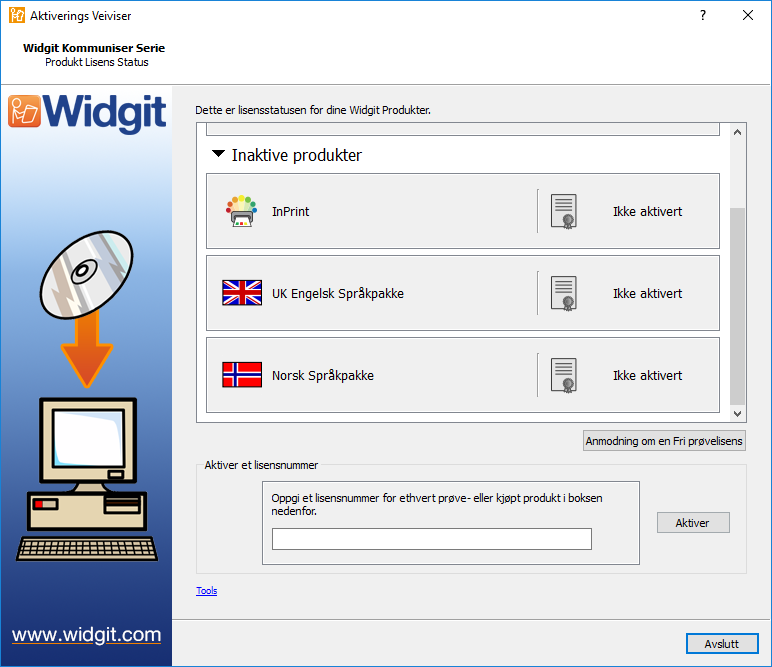Click the InPrint printer icon

tap(241, 211)
